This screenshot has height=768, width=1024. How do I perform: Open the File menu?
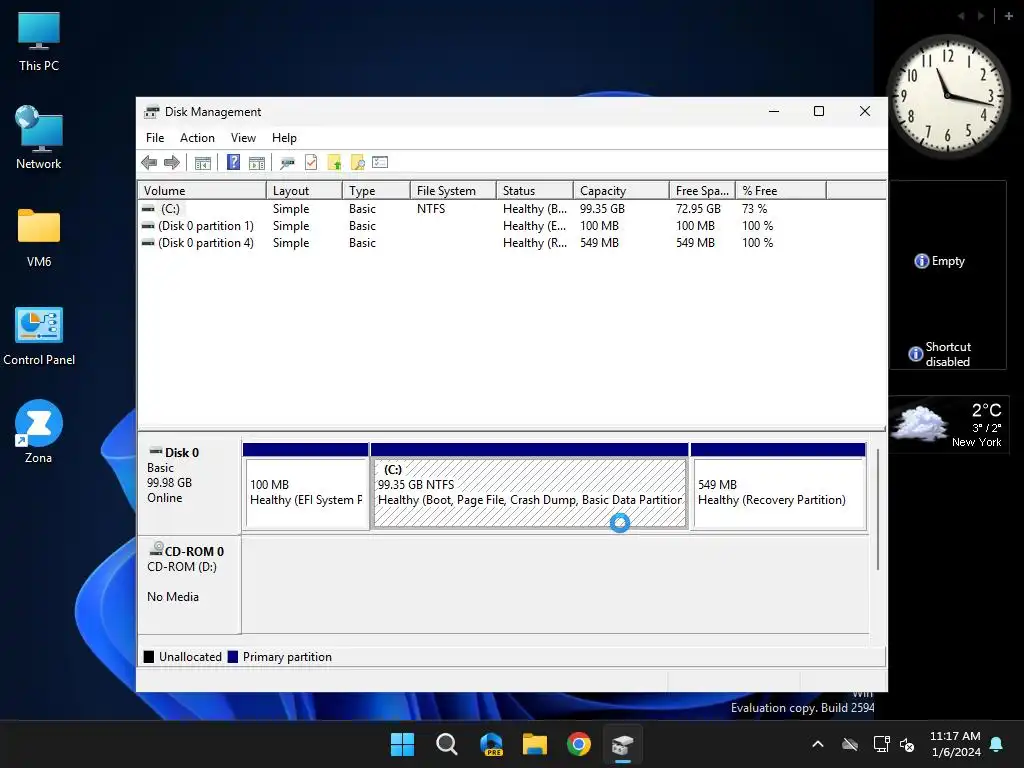click(155, 138)
